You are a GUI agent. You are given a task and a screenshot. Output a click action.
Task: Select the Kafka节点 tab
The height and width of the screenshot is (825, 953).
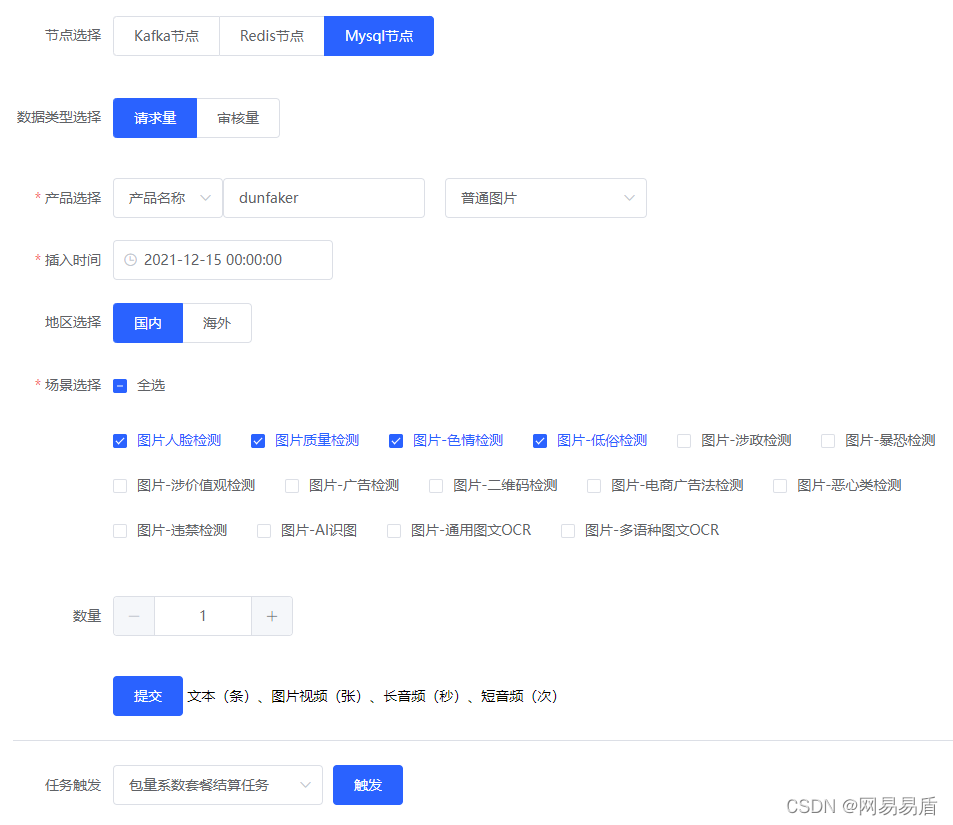pyautogui.click(x=167, y=36)
